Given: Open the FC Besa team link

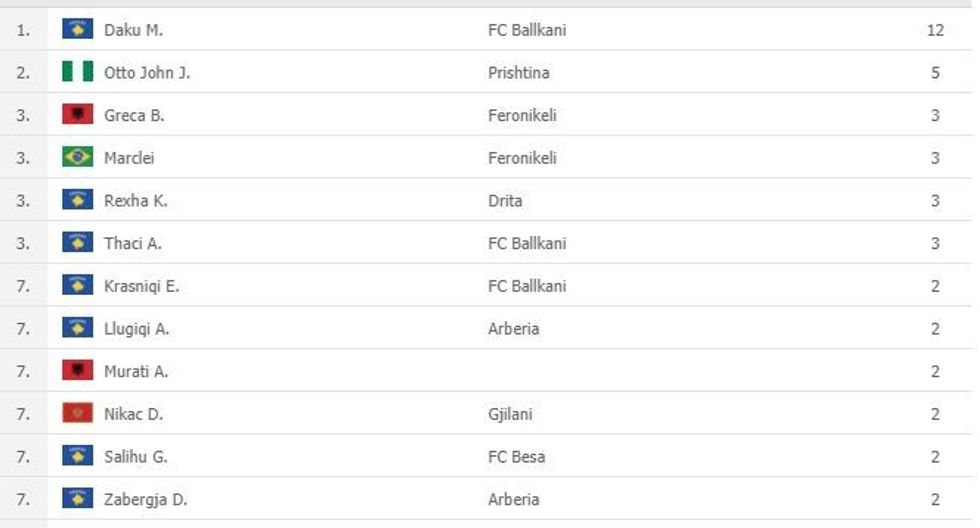Looking at the screenshot, I should pyautogui.click(x=516, y=457).
